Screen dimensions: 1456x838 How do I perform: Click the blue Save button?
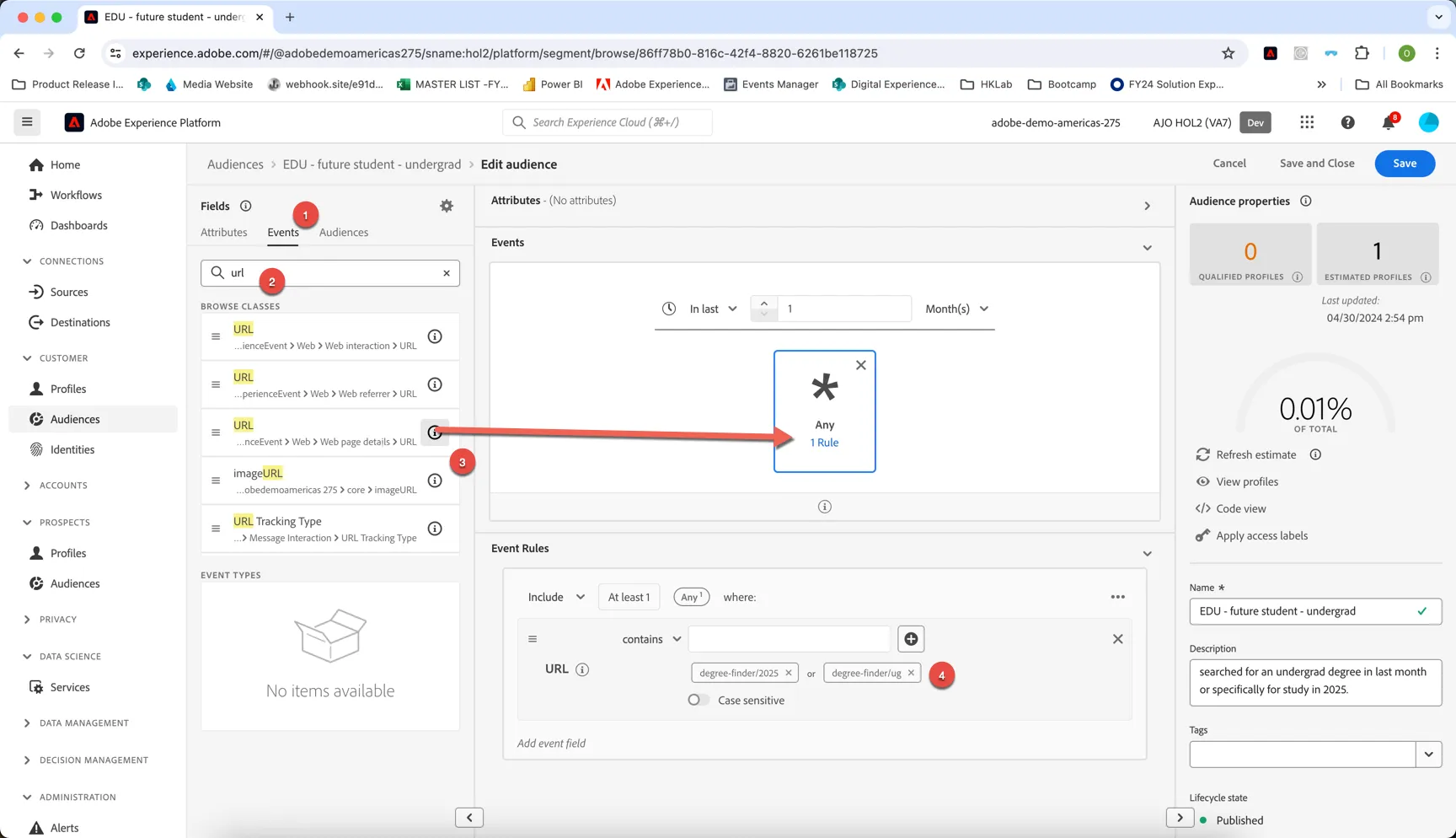pyautogui.click(x=1405, y=164)
